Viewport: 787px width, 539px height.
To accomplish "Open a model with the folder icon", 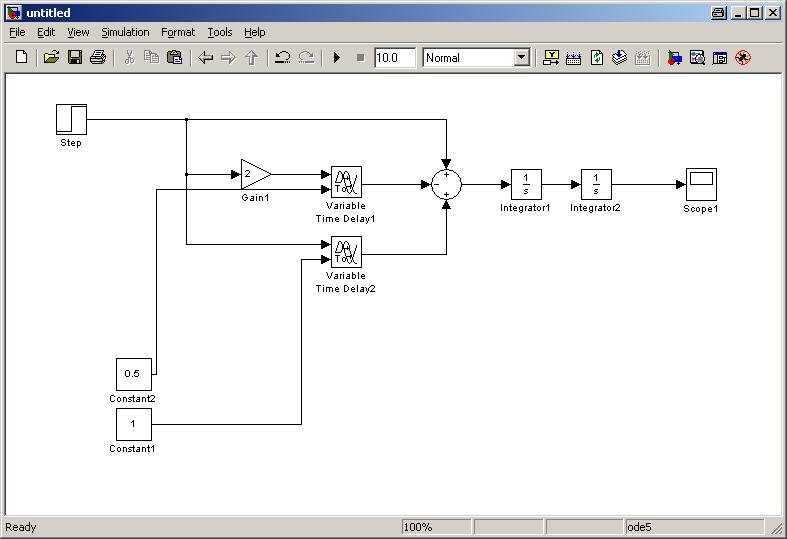I will coord(51,58).
